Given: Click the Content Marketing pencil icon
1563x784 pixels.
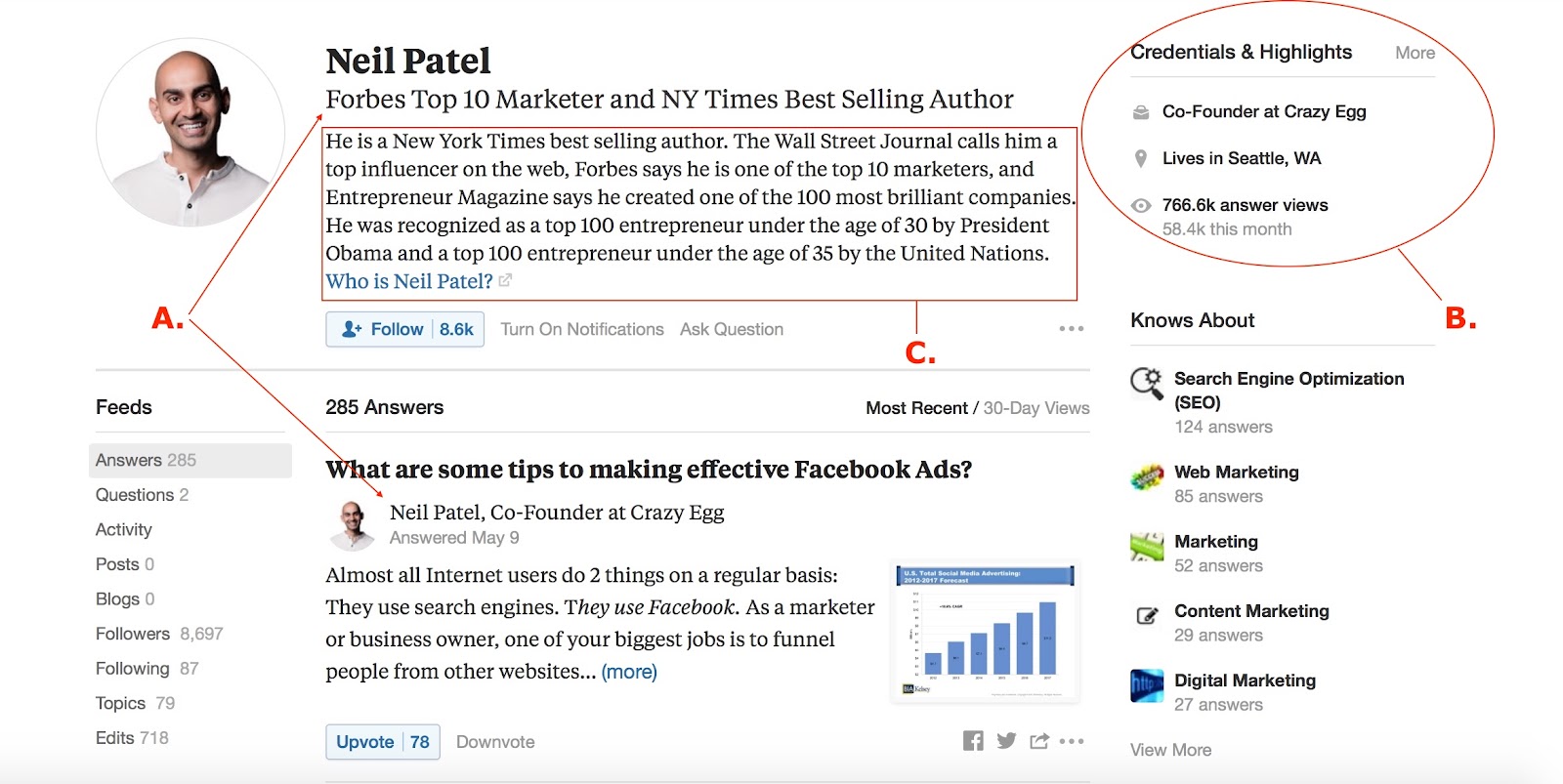Looking at the screenshot, I should [1147, 615].
